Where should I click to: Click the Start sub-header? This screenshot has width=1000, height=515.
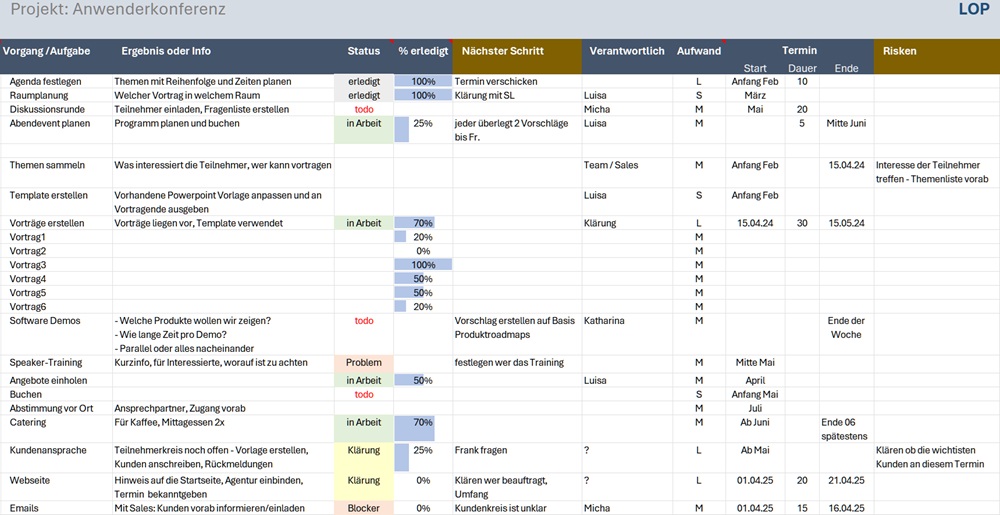[x=754, y=68]
